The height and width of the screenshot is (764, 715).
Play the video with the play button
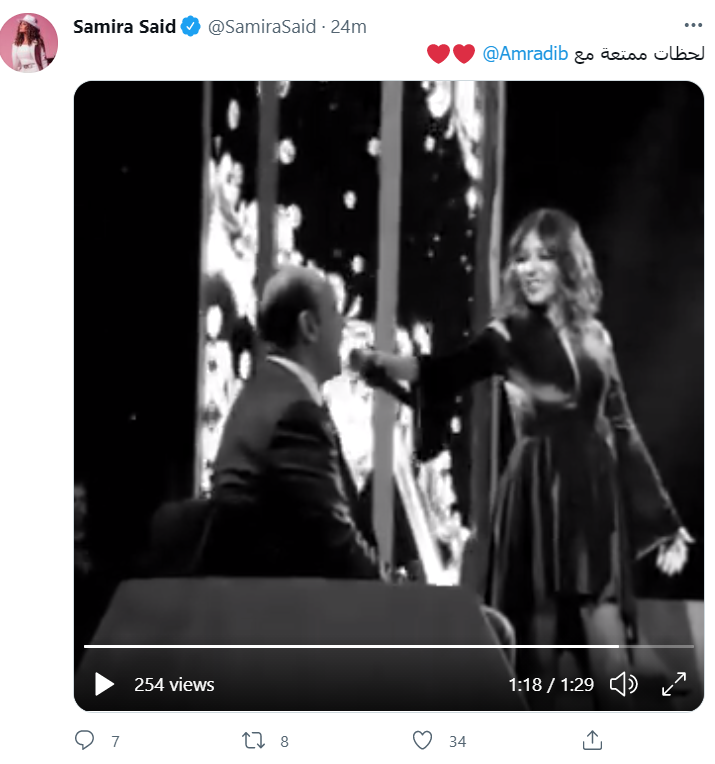coord(104,684)
